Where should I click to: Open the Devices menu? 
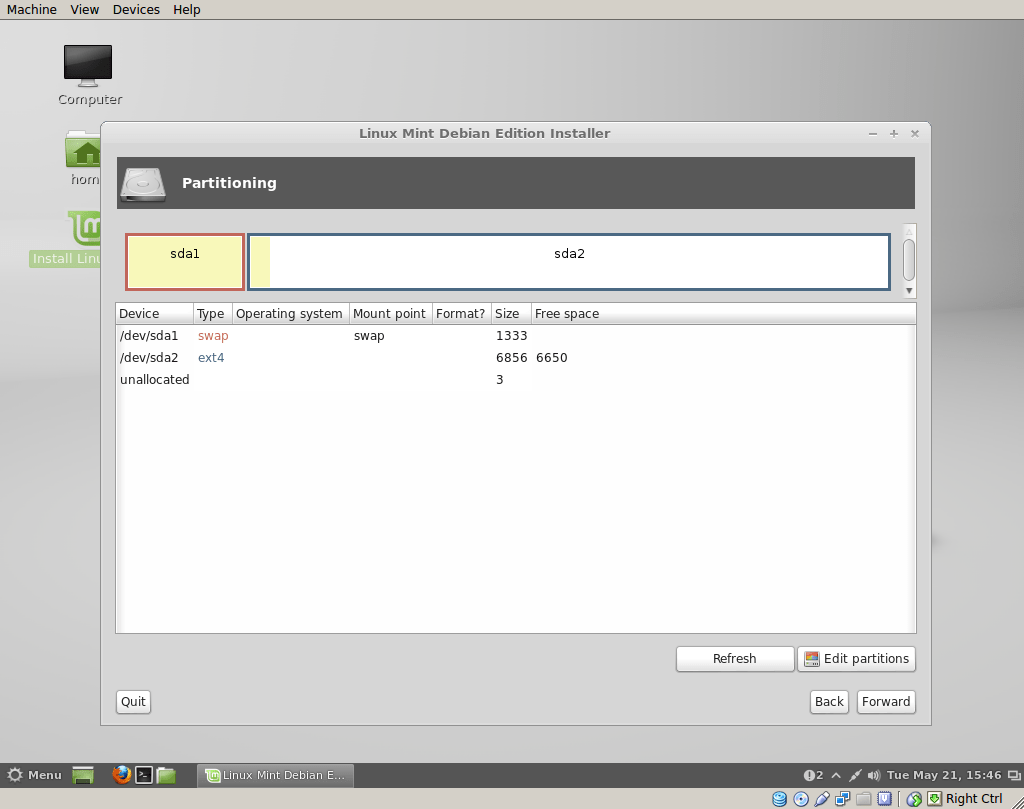(x=135, y=9)
